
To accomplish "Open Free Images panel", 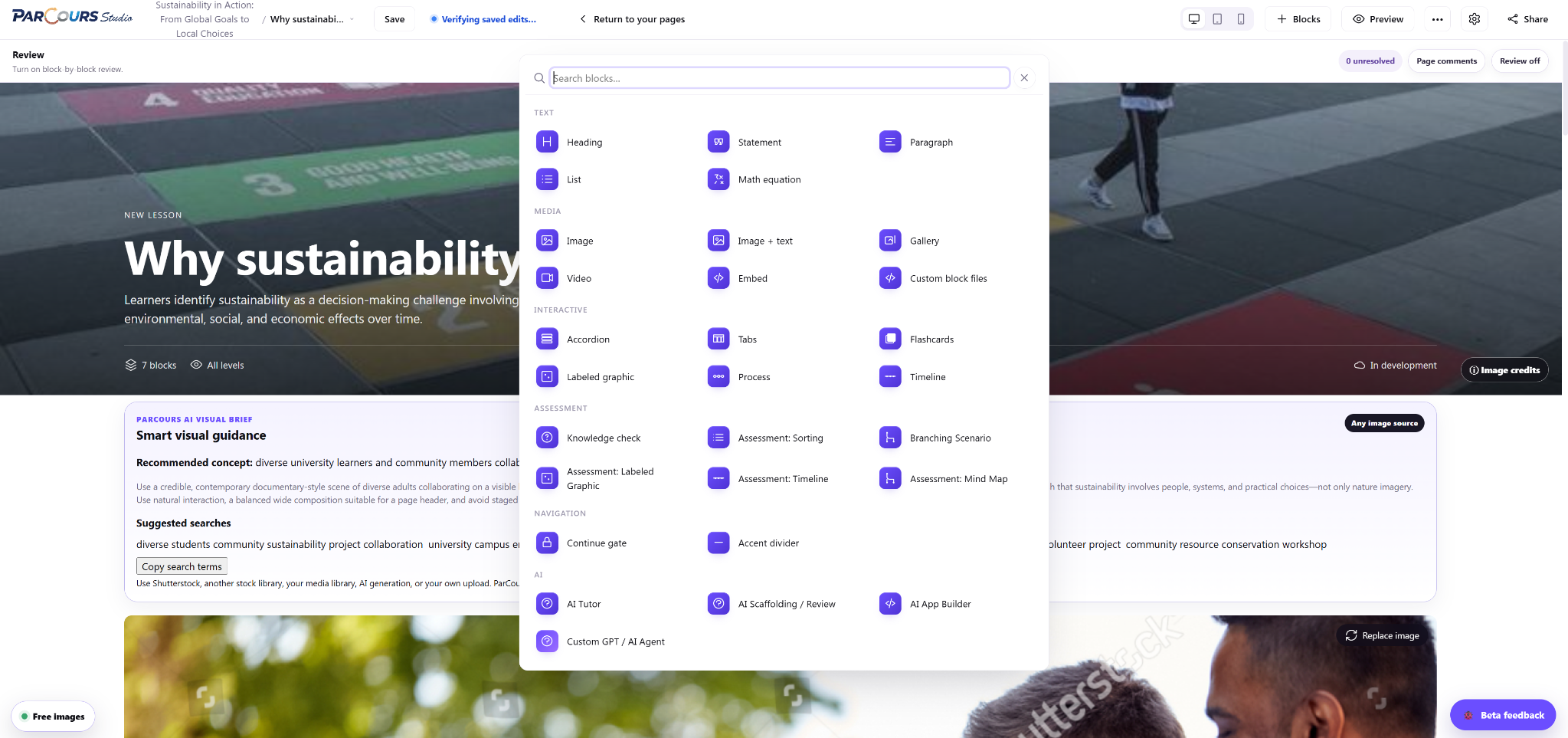I will tap(53, 717).
